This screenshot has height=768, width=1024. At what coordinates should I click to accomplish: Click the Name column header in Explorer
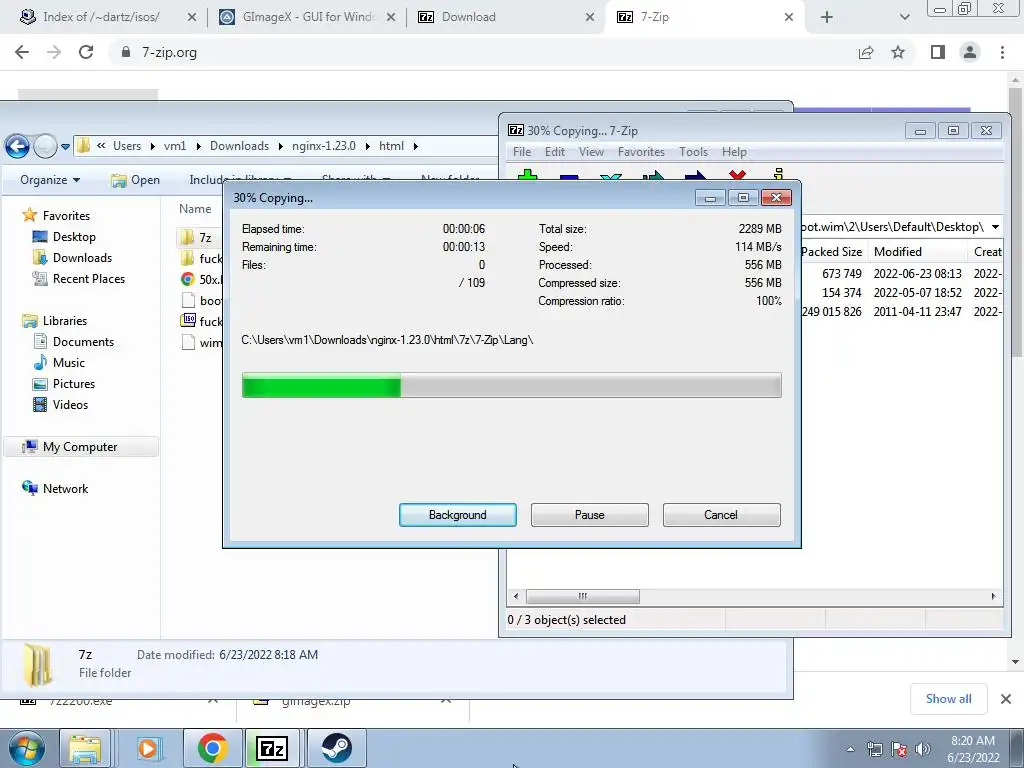[x=195, y=209]
